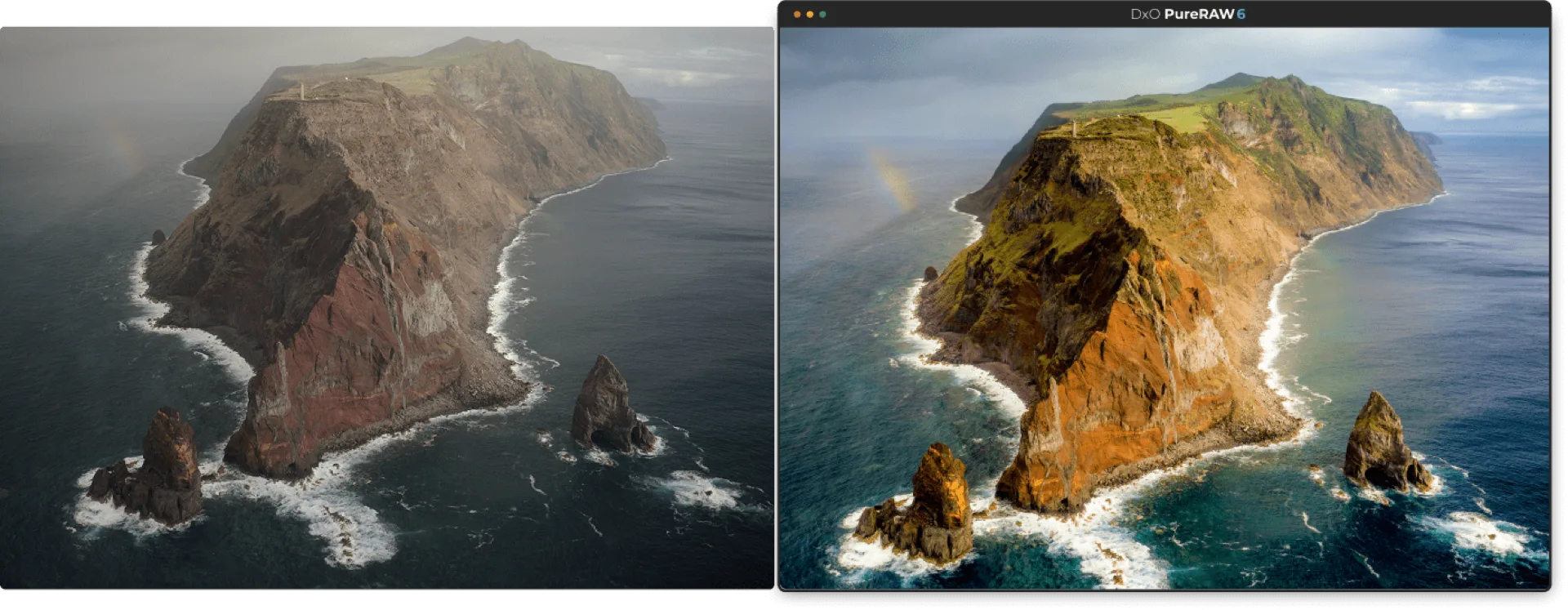Select the processed island photo in PureRAW

(1165, 308)
